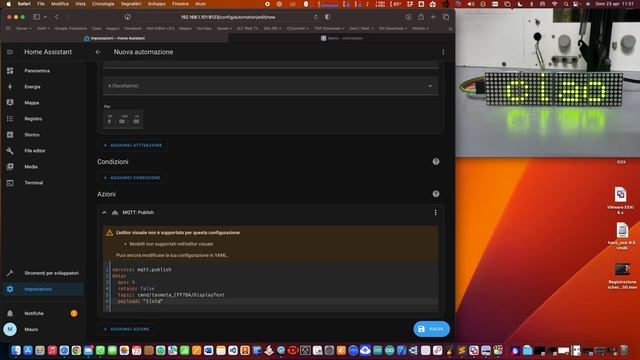
Task: Open Strumenti per sviluppatori
Action: pyautogui.click(x=51, y=273)
